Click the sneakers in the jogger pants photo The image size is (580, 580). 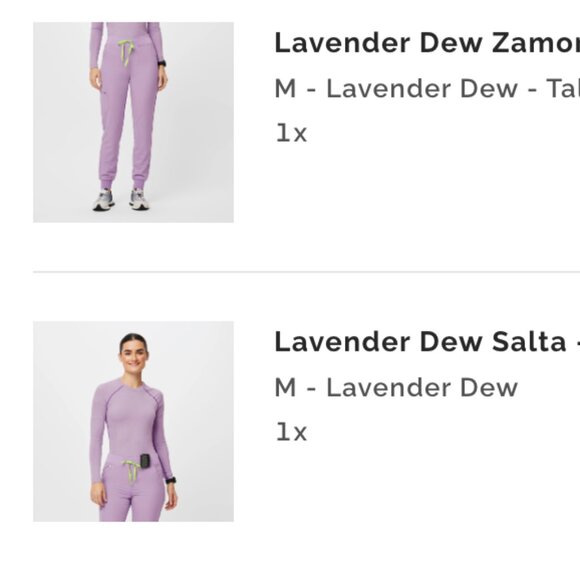click(x=122, y=200)
